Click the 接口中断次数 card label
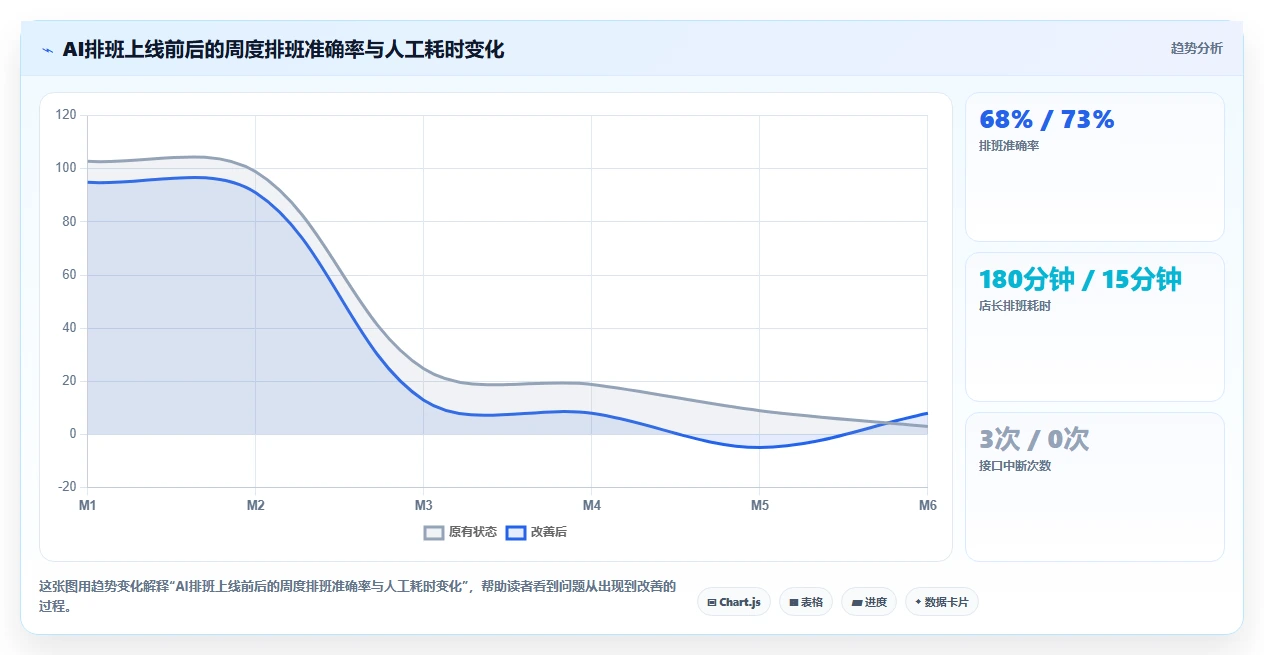 click(x=1015, y=465)
